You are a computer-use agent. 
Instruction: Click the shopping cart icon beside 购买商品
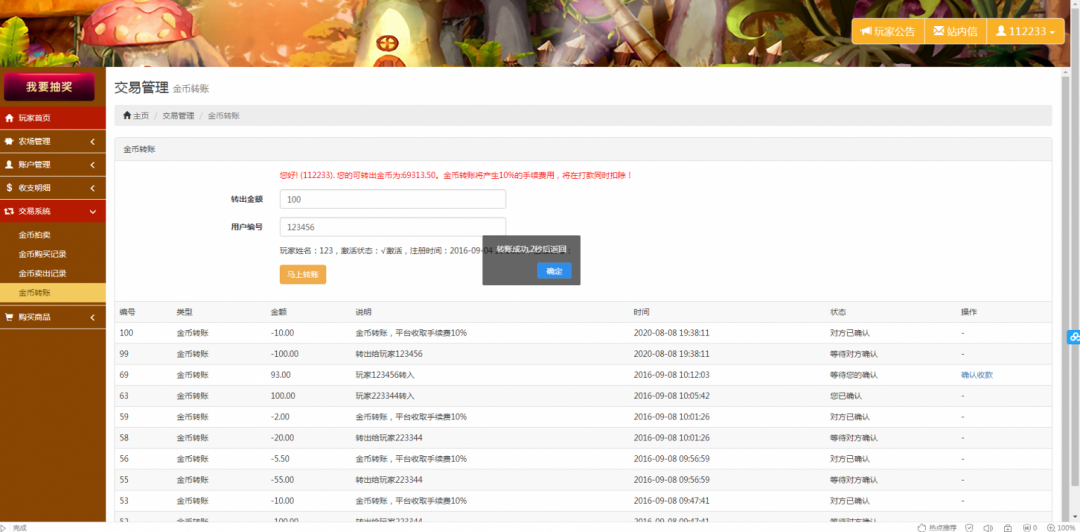tap(10, 317)
